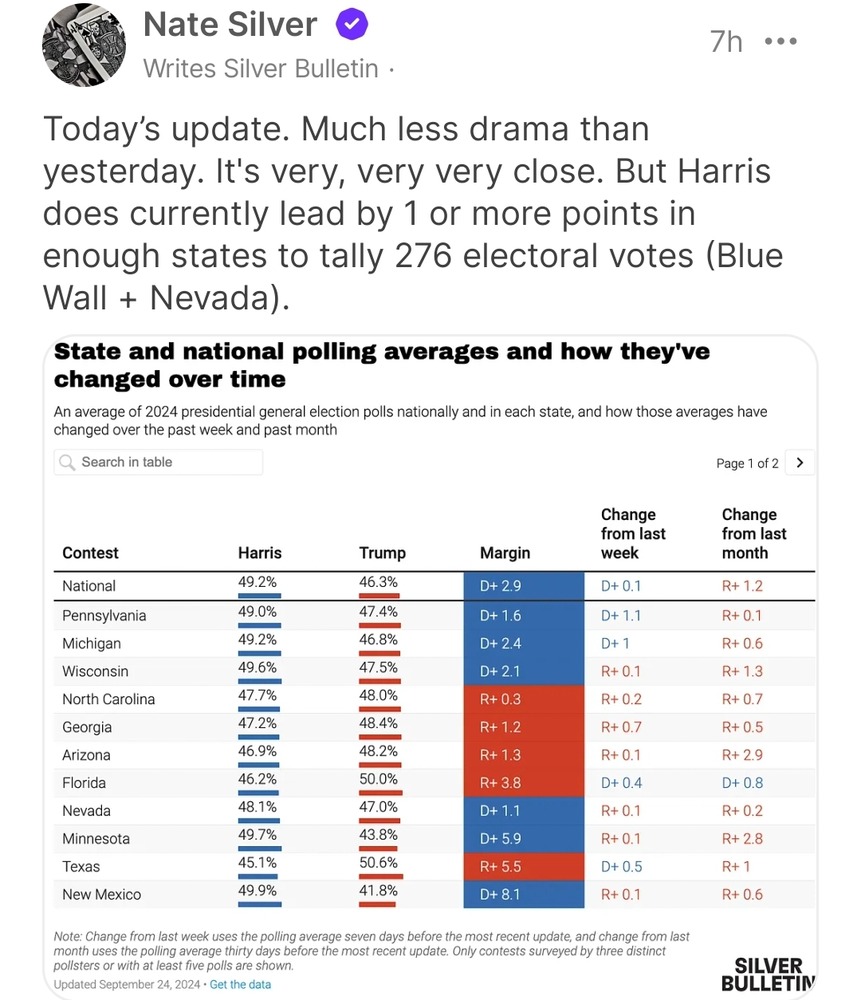Image resolution: width=861 pixels, height=1000 pixels.
Task: Click in the Search in table field
Action: [x=158, y=462]
